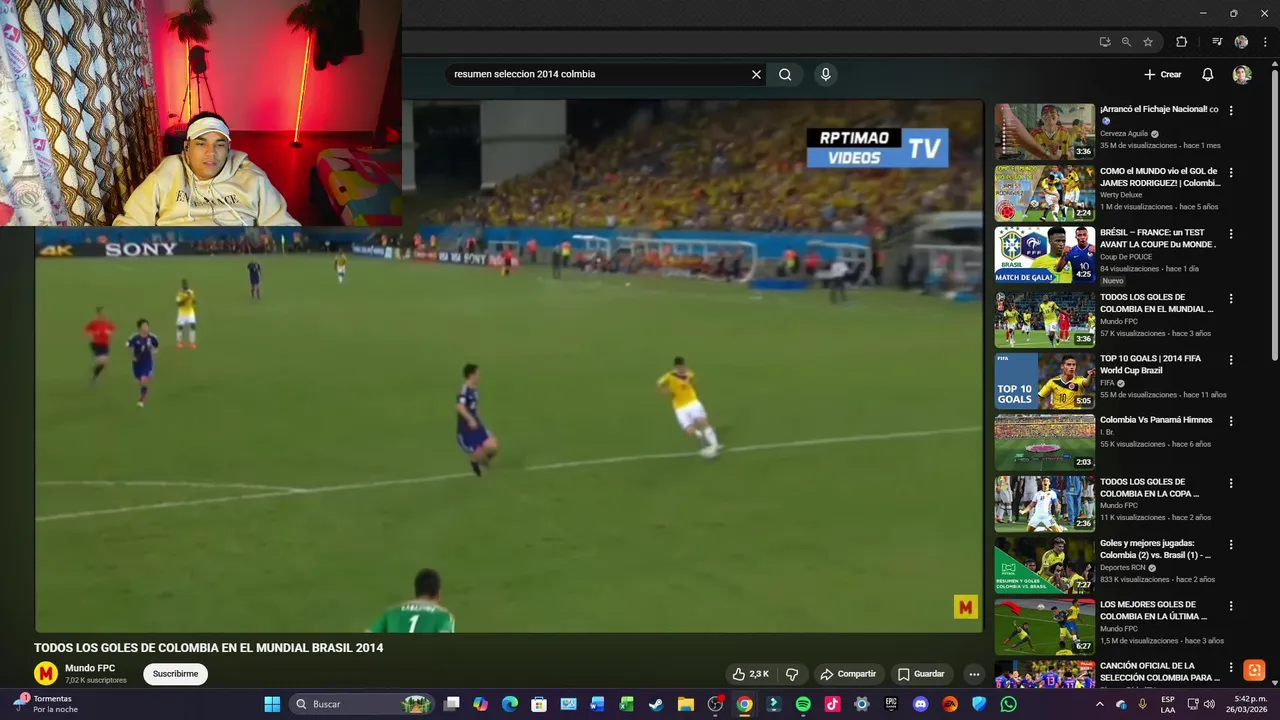Click the Suscribirme button

(x=175, y=674)
